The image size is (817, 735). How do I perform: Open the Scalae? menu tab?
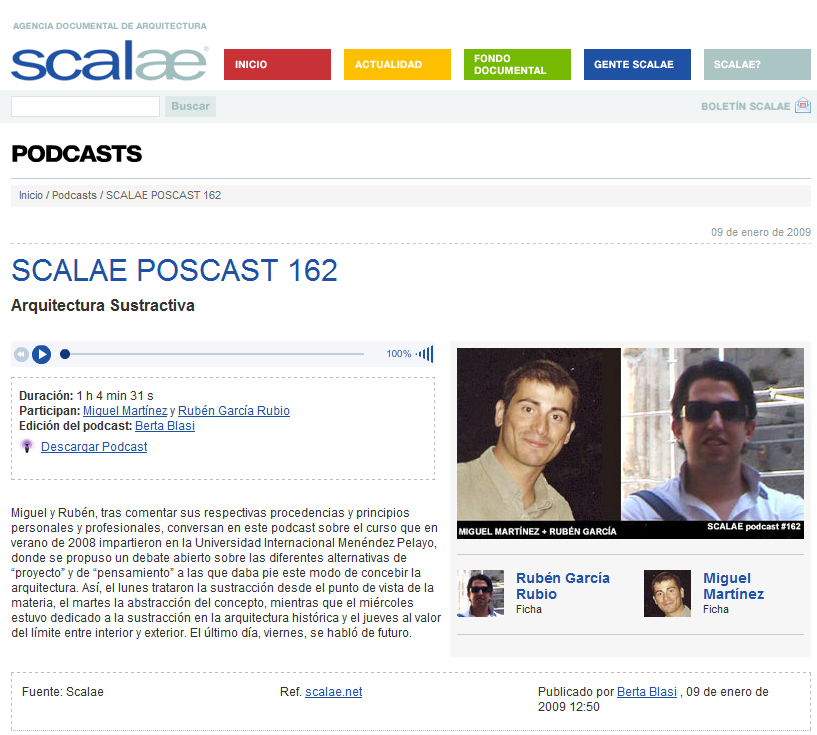pos(757,64)
